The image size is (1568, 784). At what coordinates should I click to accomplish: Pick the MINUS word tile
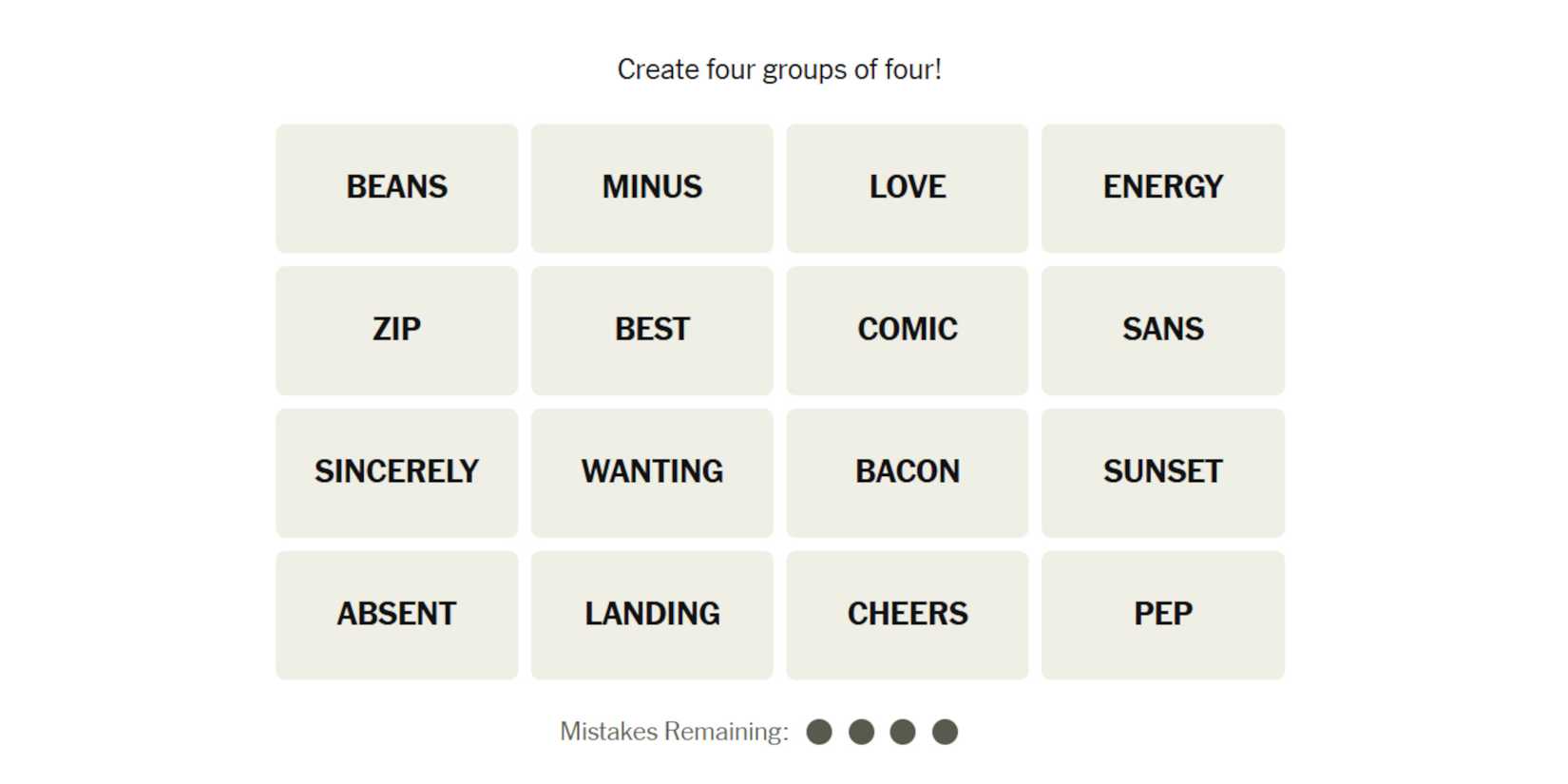pos(652,187)
